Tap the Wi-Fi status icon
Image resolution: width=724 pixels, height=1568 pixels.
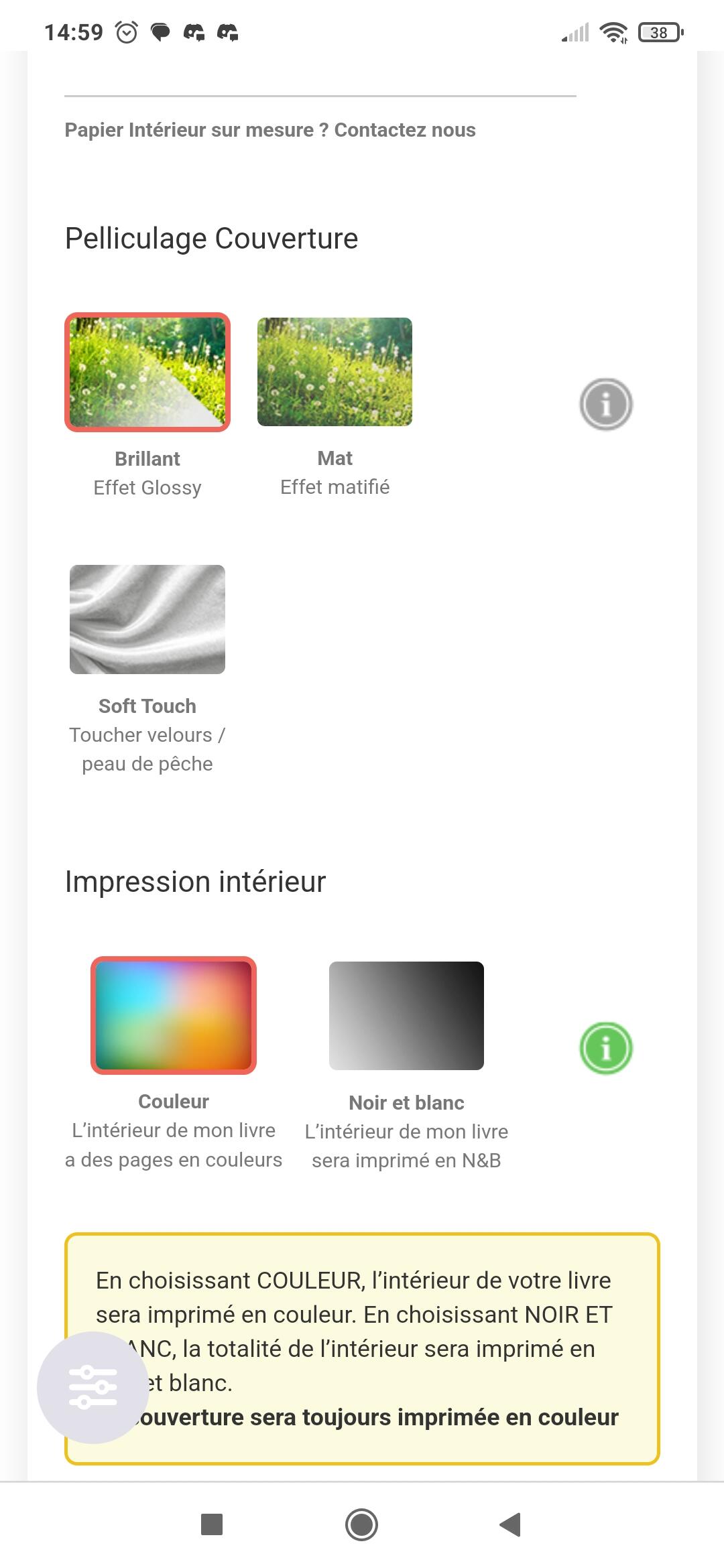click(x=613, y=32)
